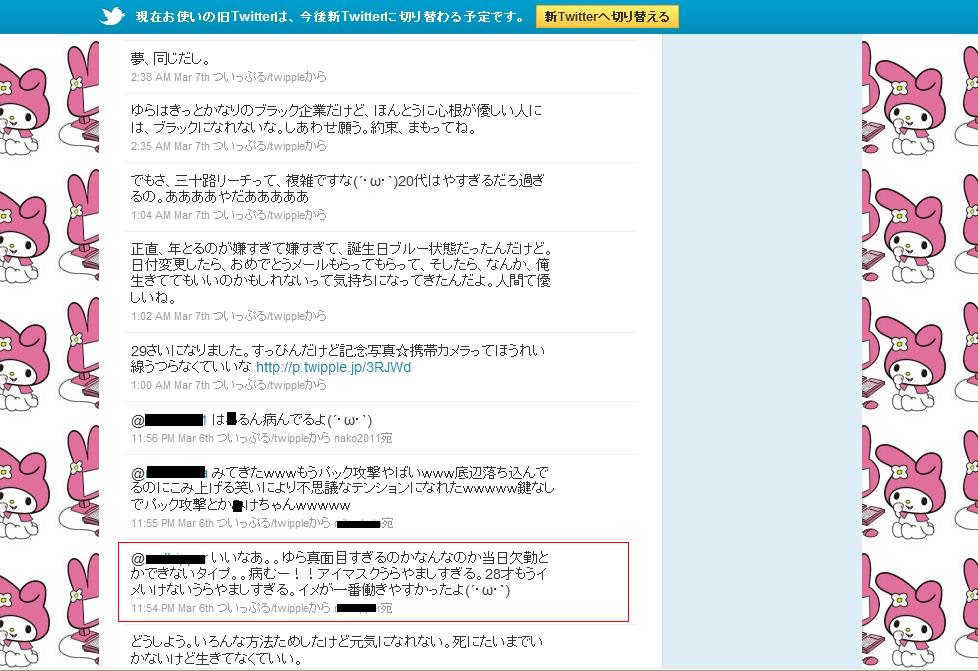Click the reply tweet containing いいなあ。。ゆら真面目すぎる
This screenshot has height=671, width=978.
click(x=340, y=573)
